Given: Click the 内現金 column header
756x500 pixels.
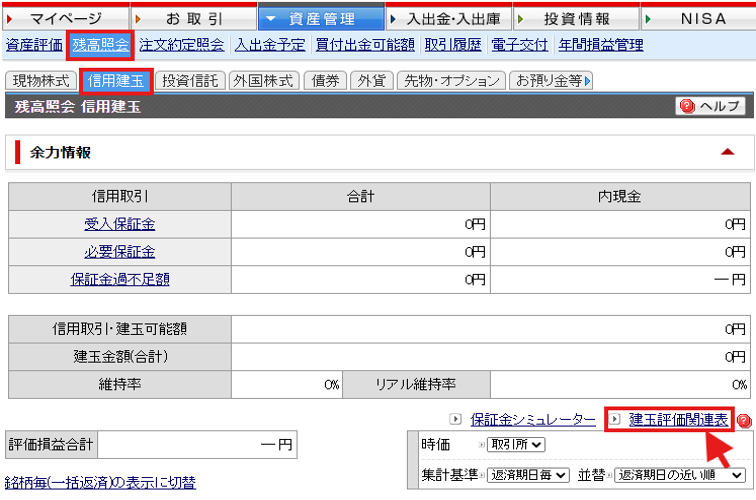Looking at the screenshot, I should coord(620,196).
